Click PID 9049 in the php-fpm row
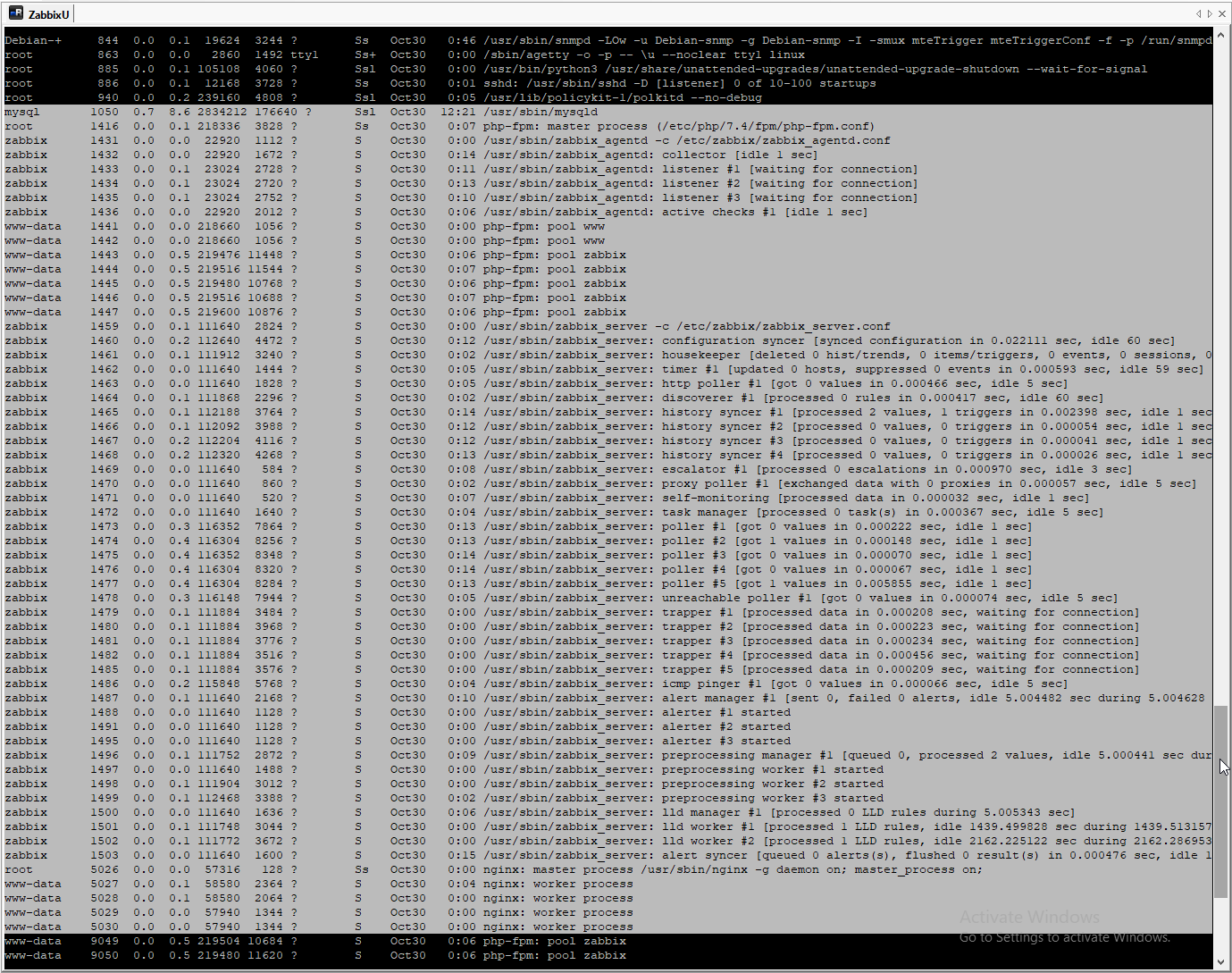This screenshot has height=973, width=1232. (x=105, y=941)
